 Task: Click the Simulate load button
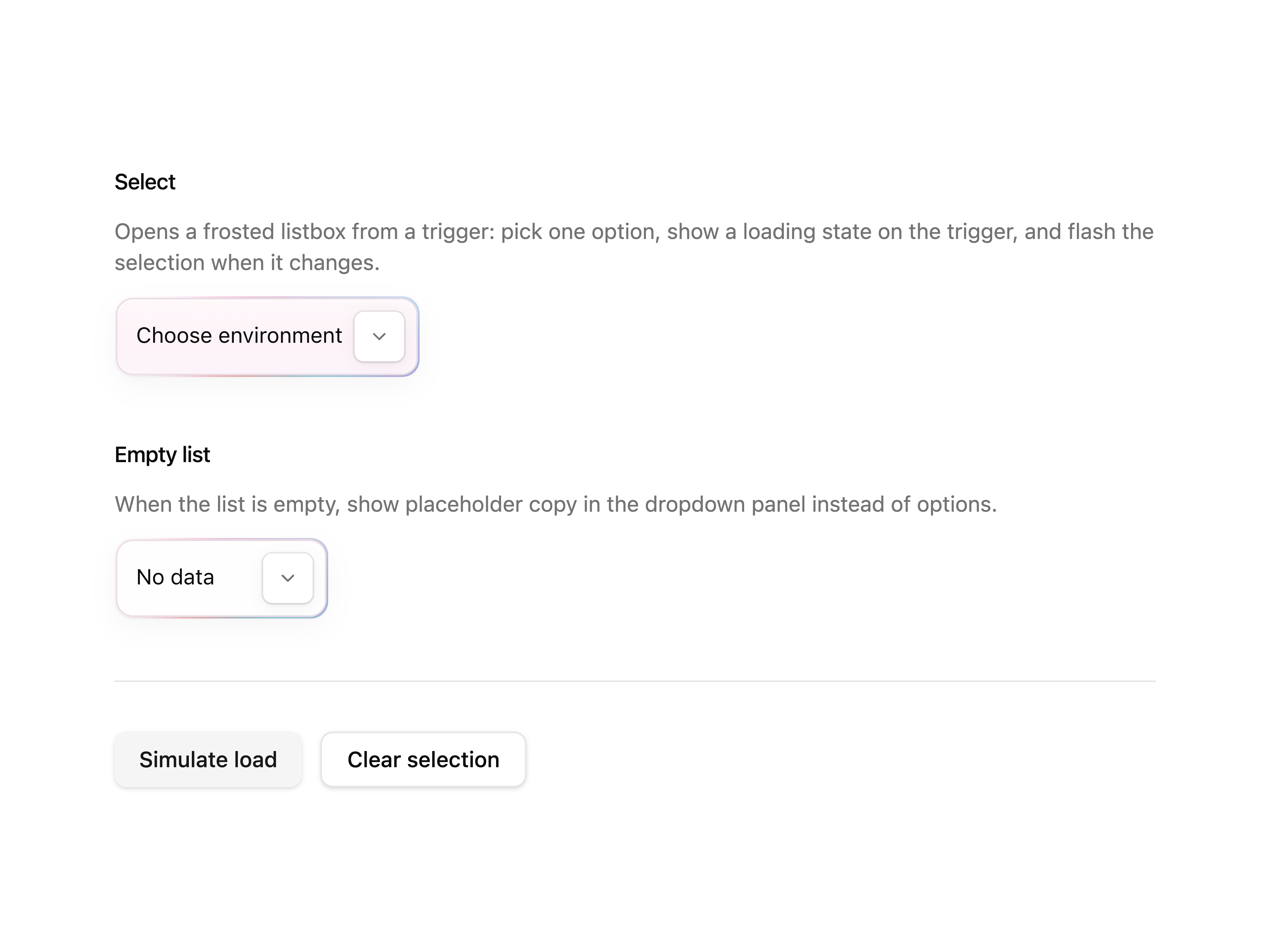208,759
